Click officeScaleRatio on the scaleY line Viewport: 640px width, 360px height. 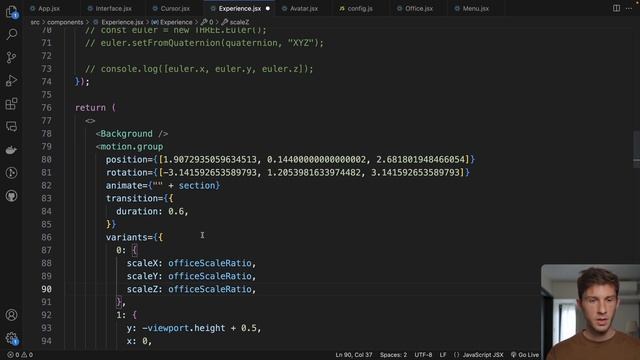coord(210,276)
